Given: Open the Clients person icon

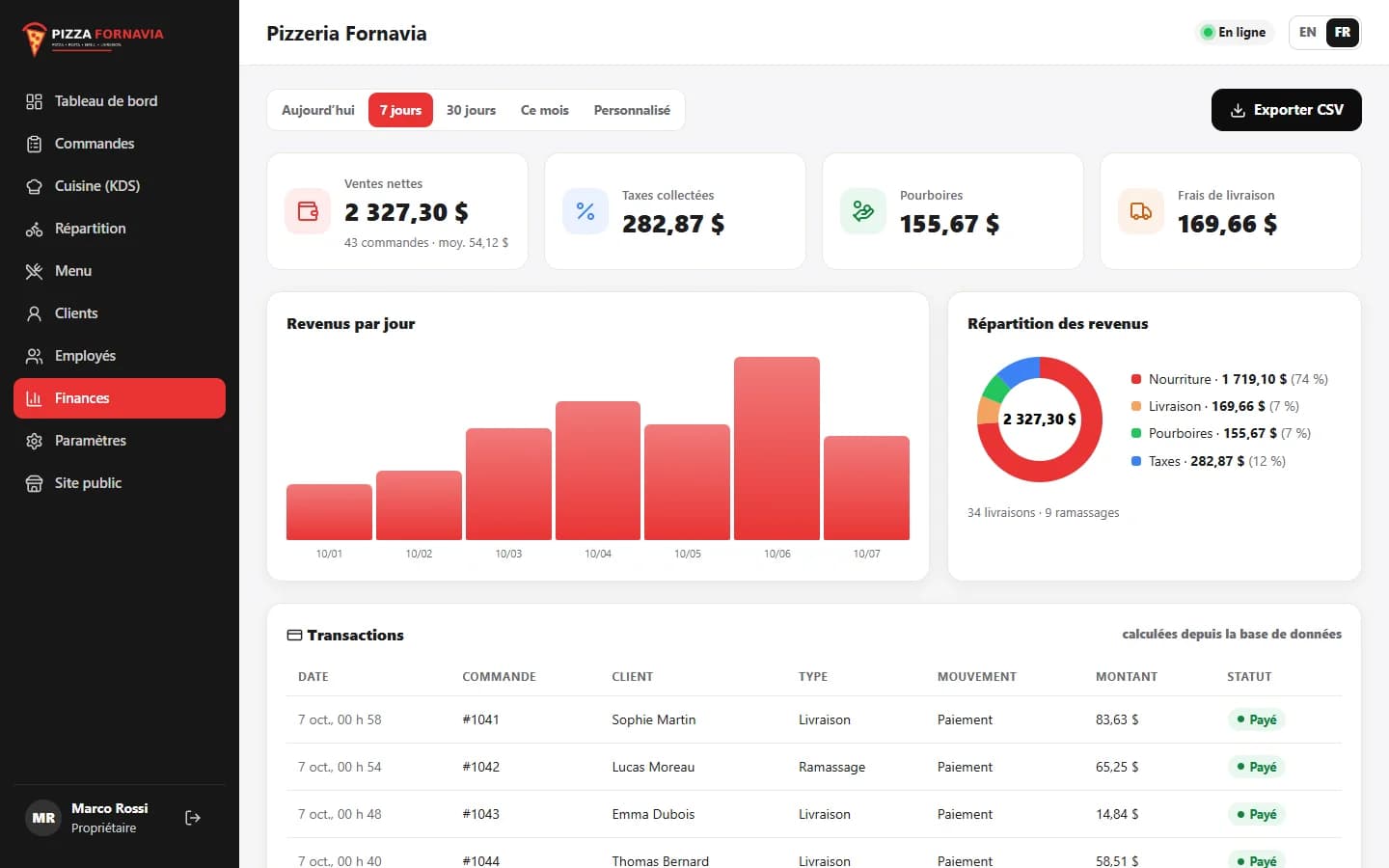Looking at the screenshot, I should pos(34,313).
